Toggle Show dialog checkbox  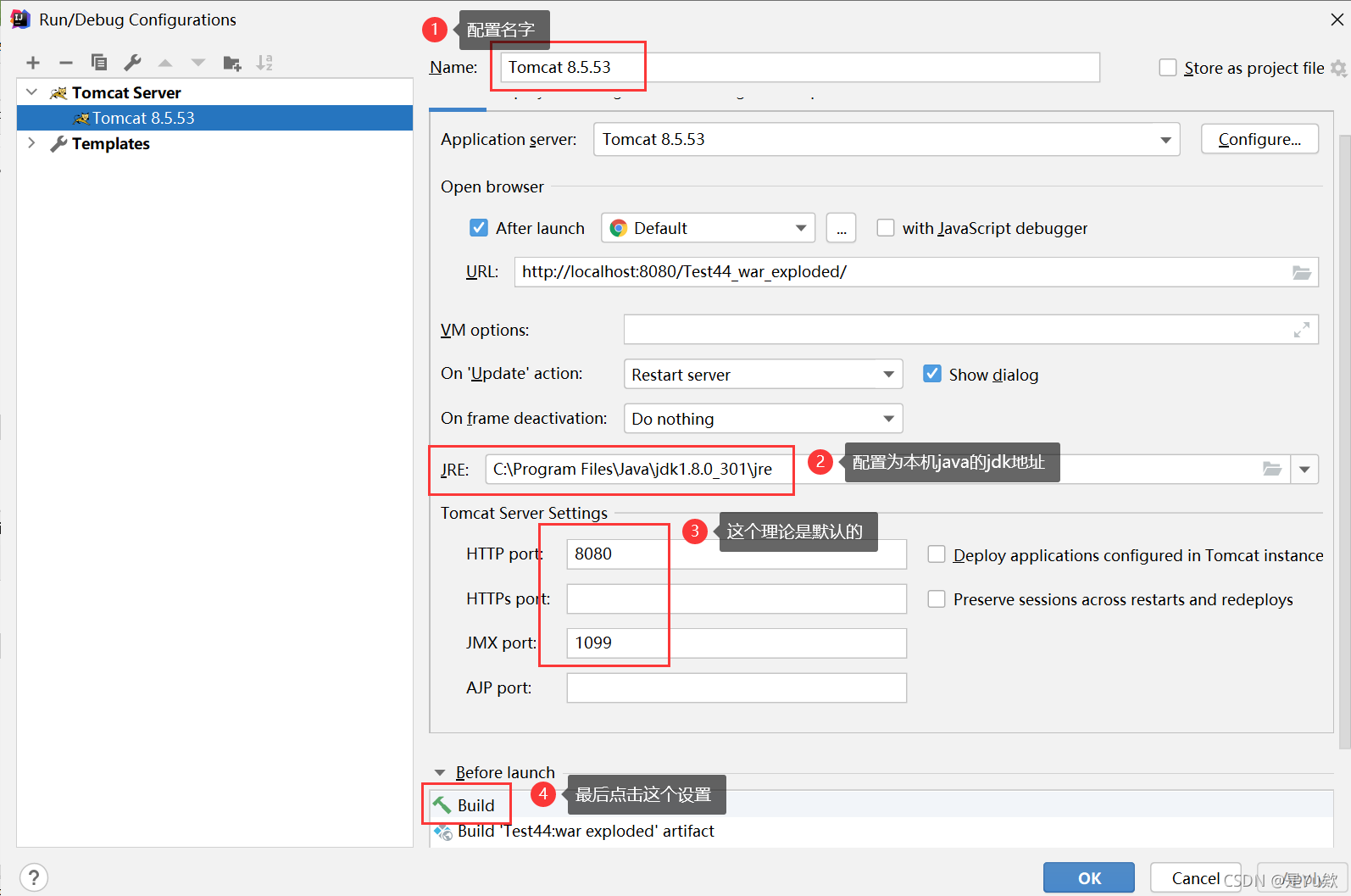[x=932, y=374]
